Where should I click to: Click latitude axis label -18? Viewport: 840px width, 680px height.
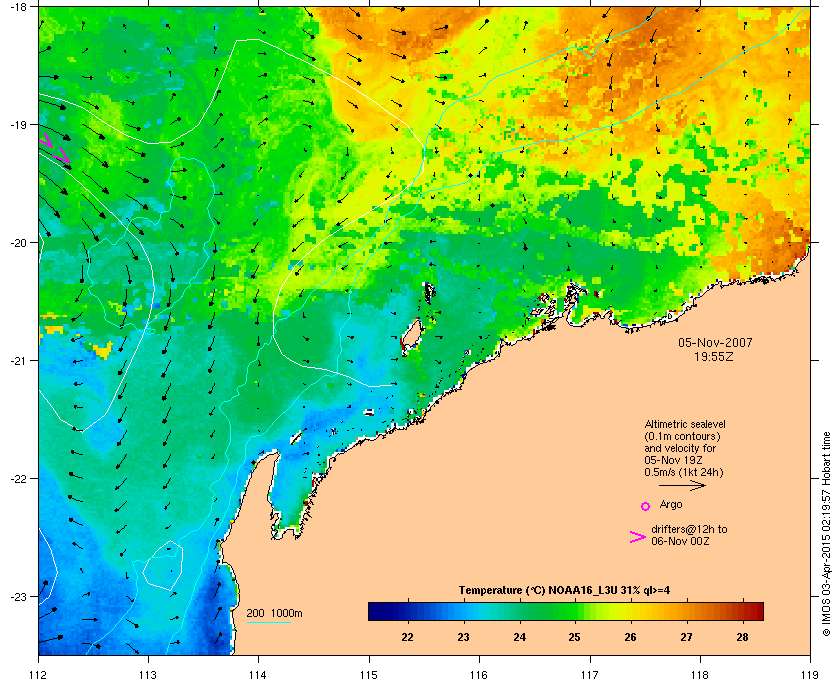[x=19, y=7]
